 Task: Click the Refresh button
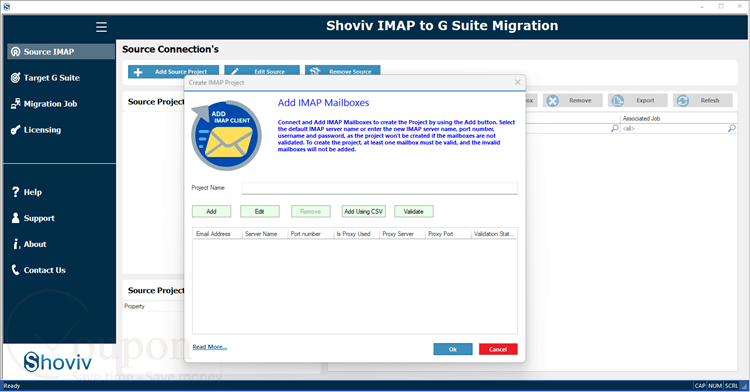point(703,100)
